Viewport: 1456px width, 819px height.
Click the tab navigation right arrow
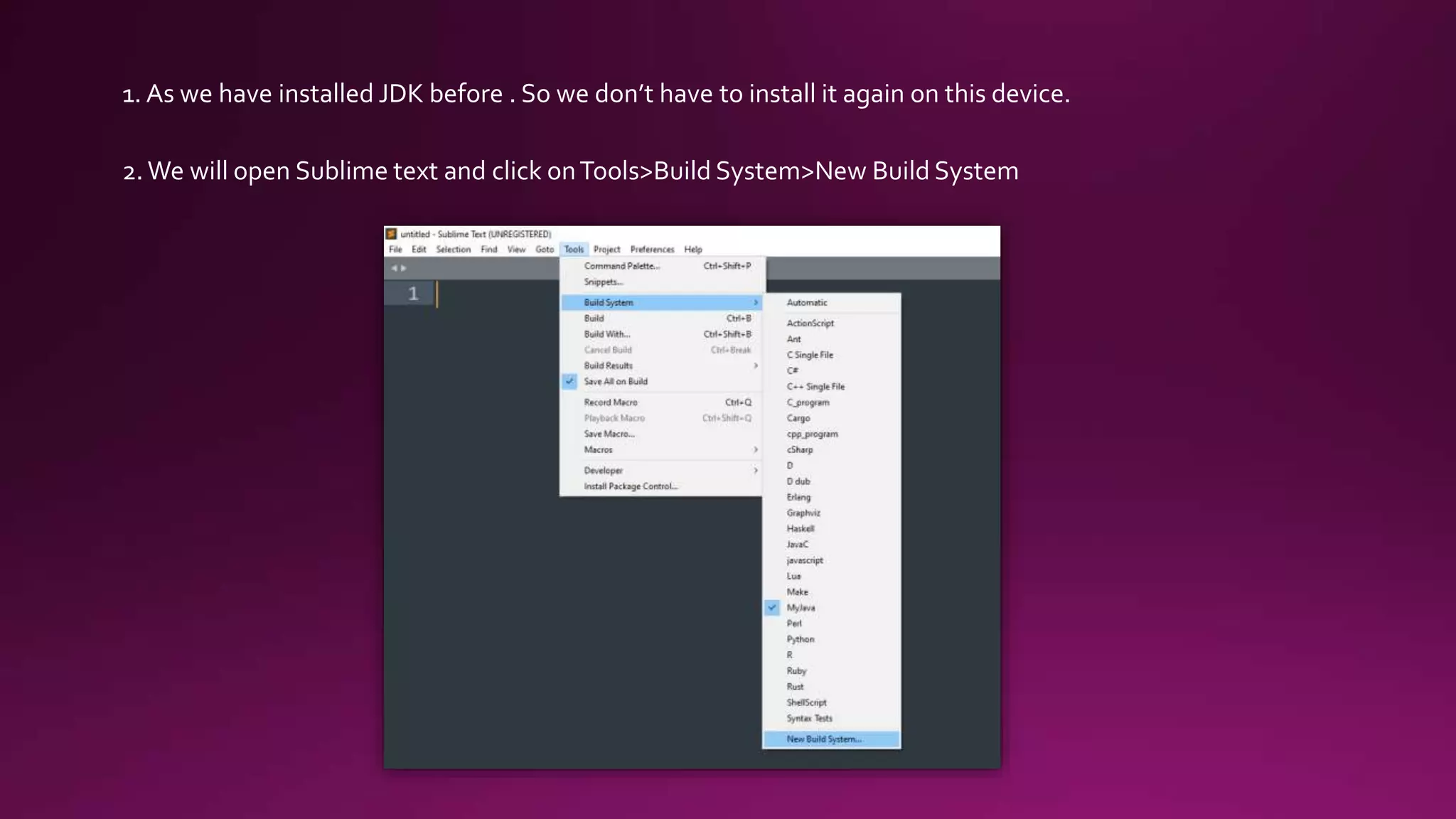click(404, 268)
